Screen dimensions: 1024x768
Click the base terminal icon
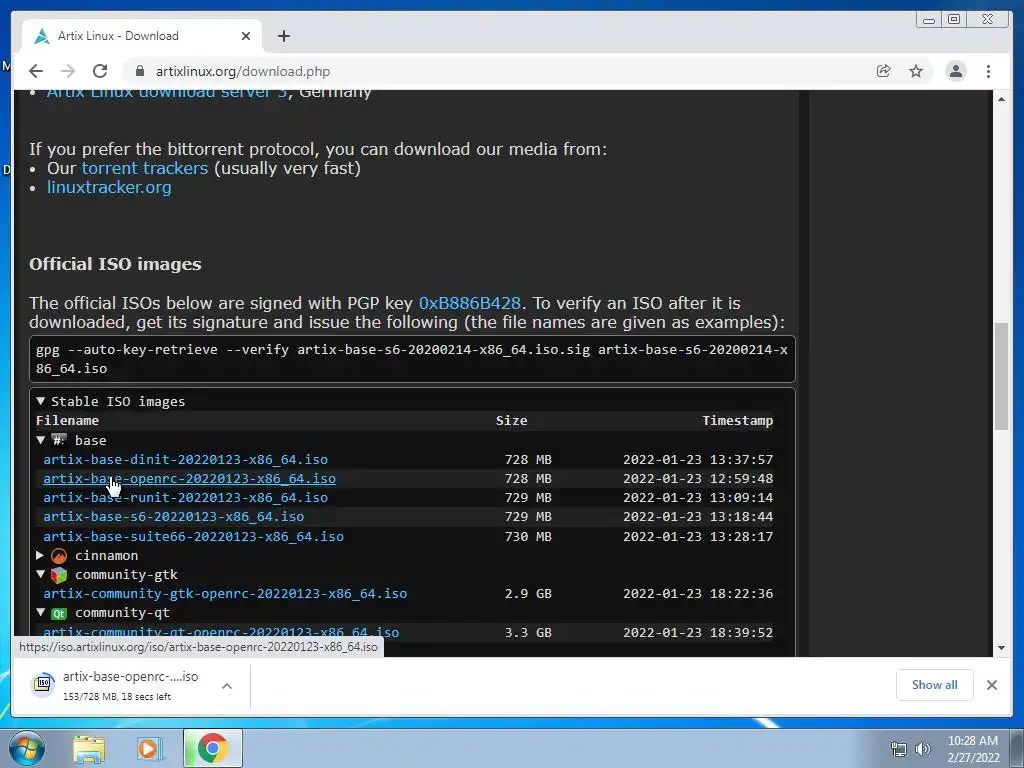pos(59,440)
